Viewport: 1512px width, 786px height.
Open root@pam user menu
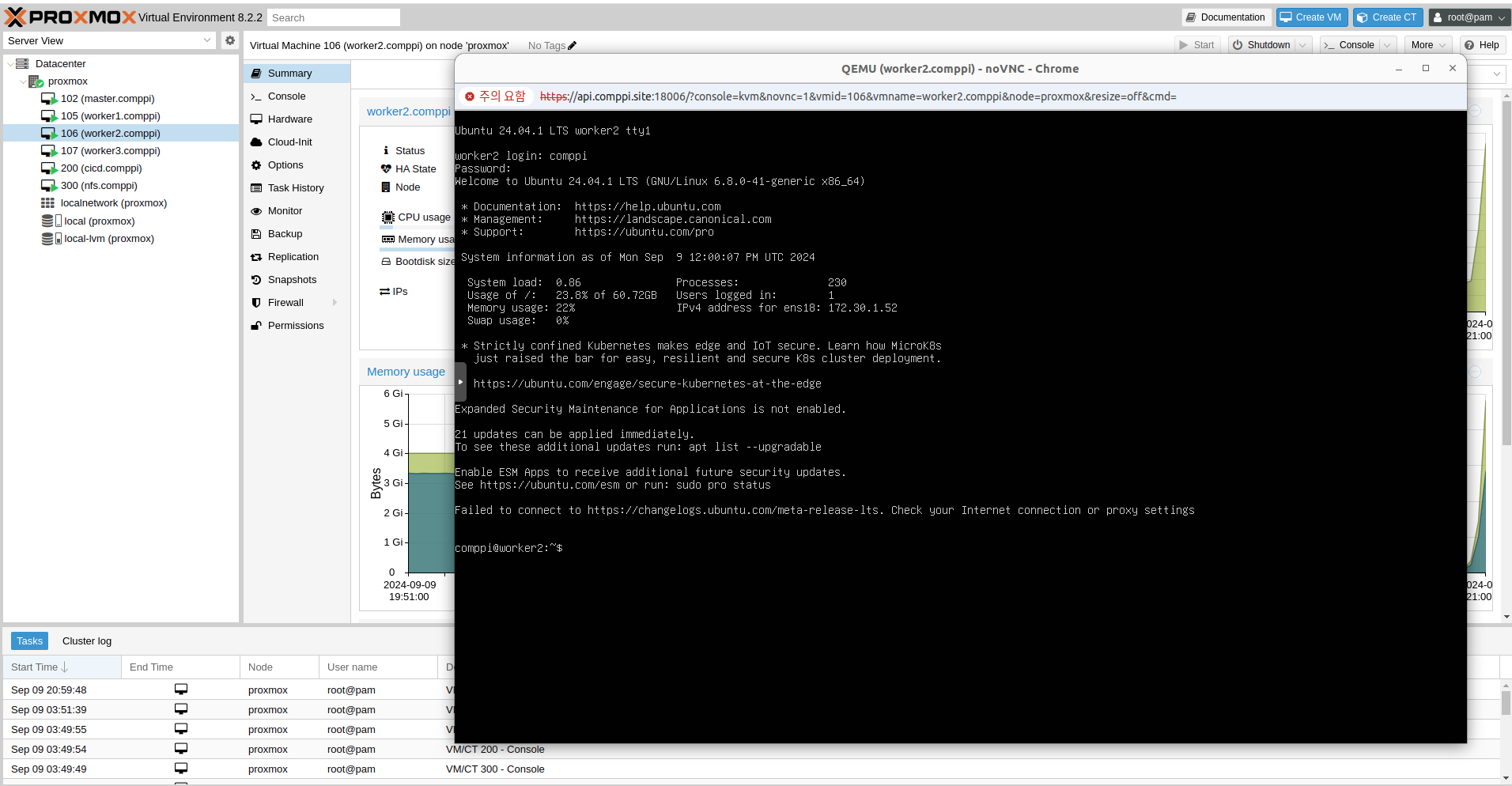coord(1469,17)
